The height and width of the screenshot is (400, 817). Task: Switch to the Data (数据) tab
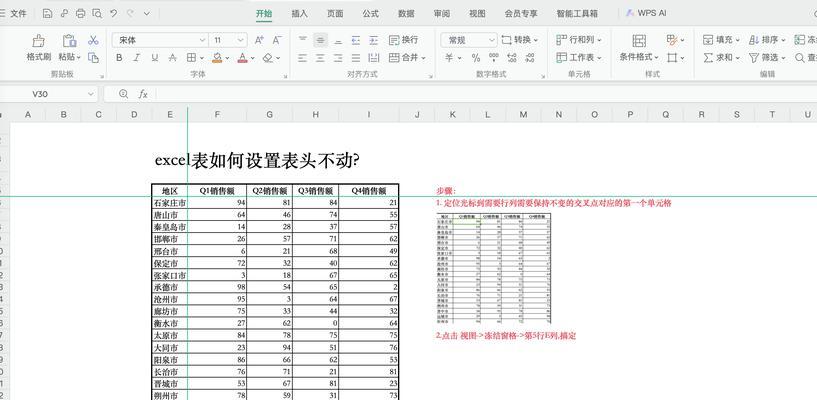point(406,14)
